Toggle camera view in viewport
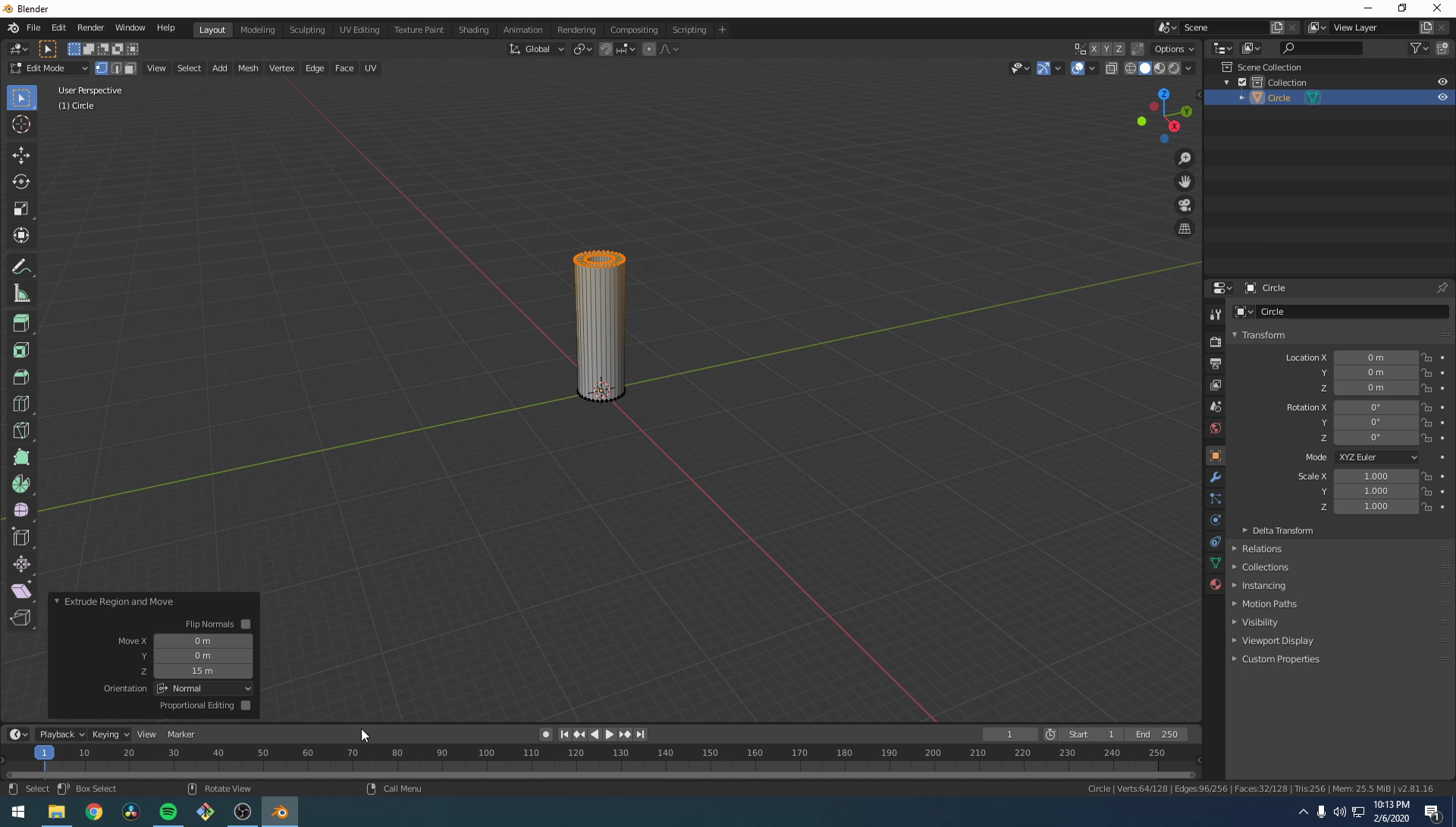Viewport: 1456px width, 827px height. [x=1185, y=205]
